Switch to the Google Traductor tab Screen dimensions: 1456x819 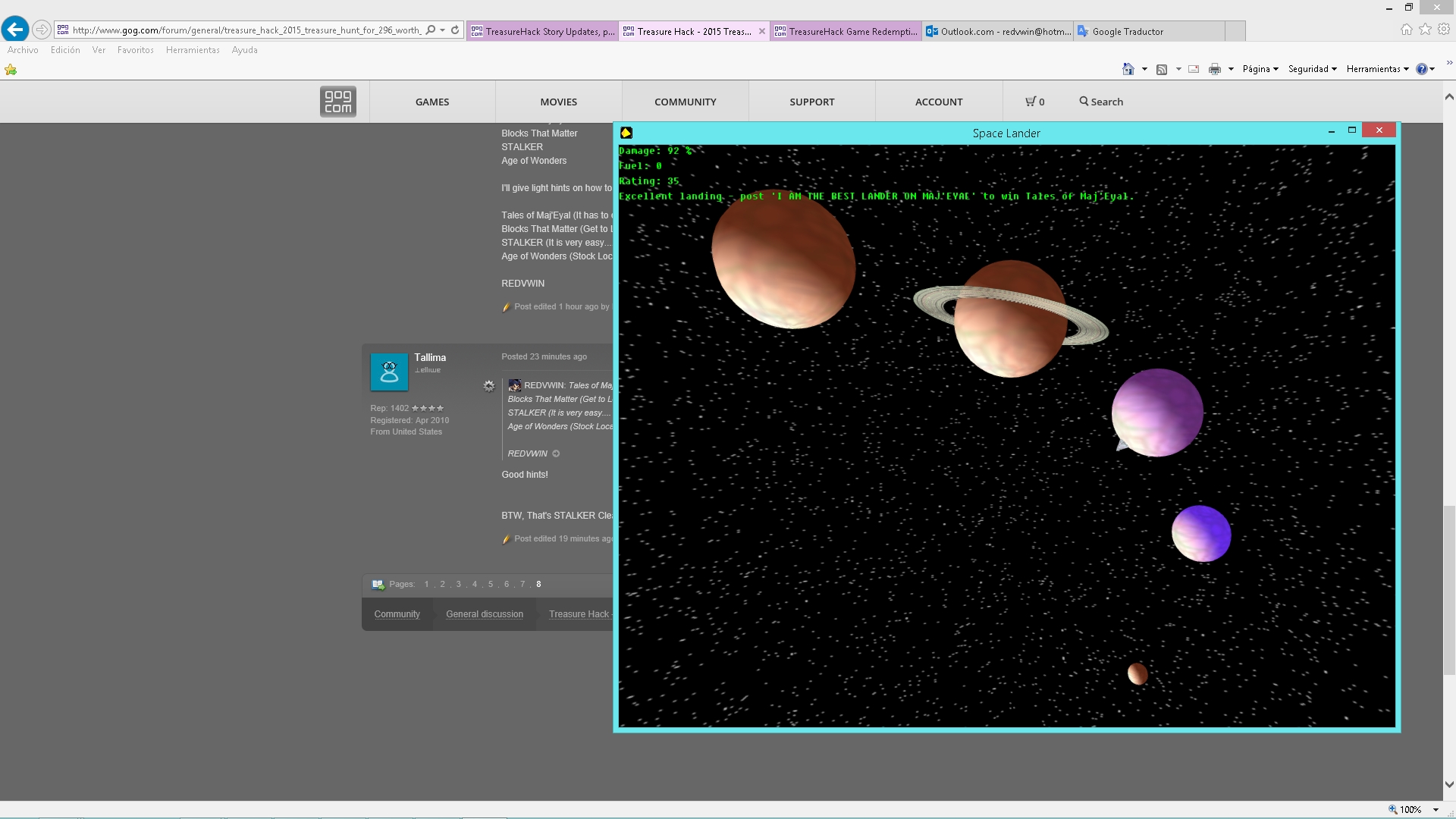[1149, 31]
